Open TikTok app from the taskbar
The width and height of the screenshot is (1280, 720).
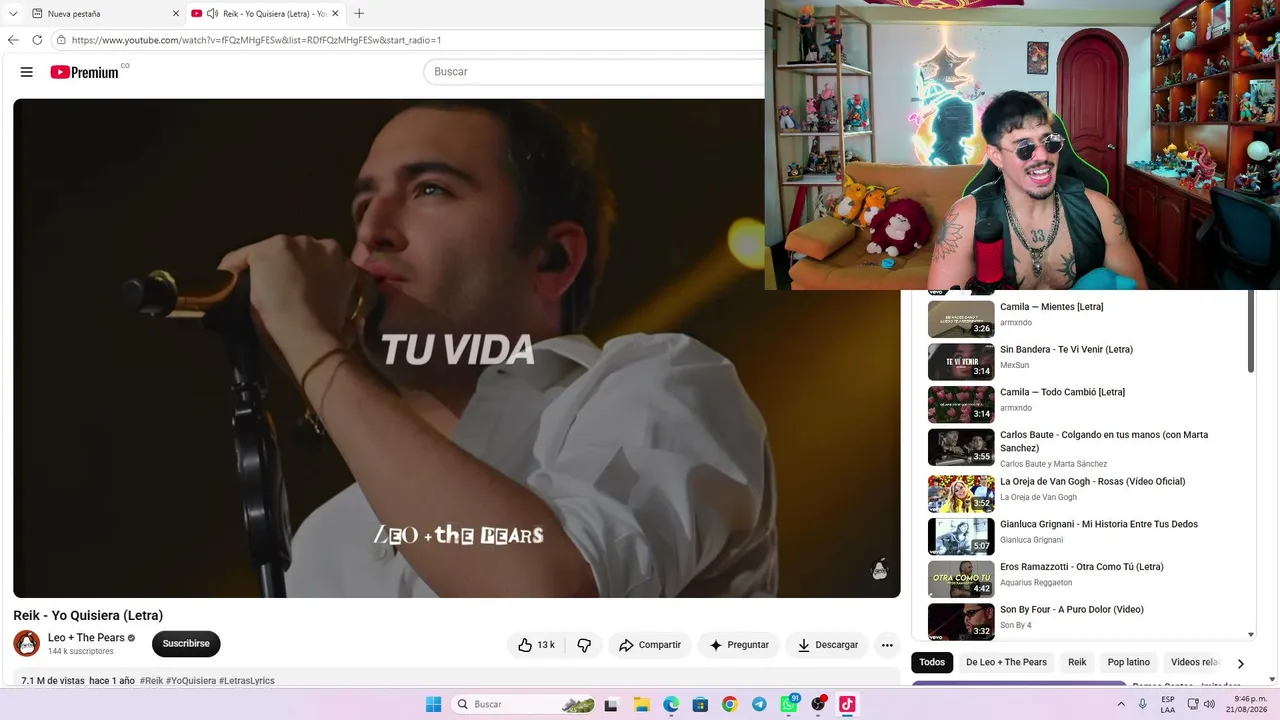click(x=847, y=704)
